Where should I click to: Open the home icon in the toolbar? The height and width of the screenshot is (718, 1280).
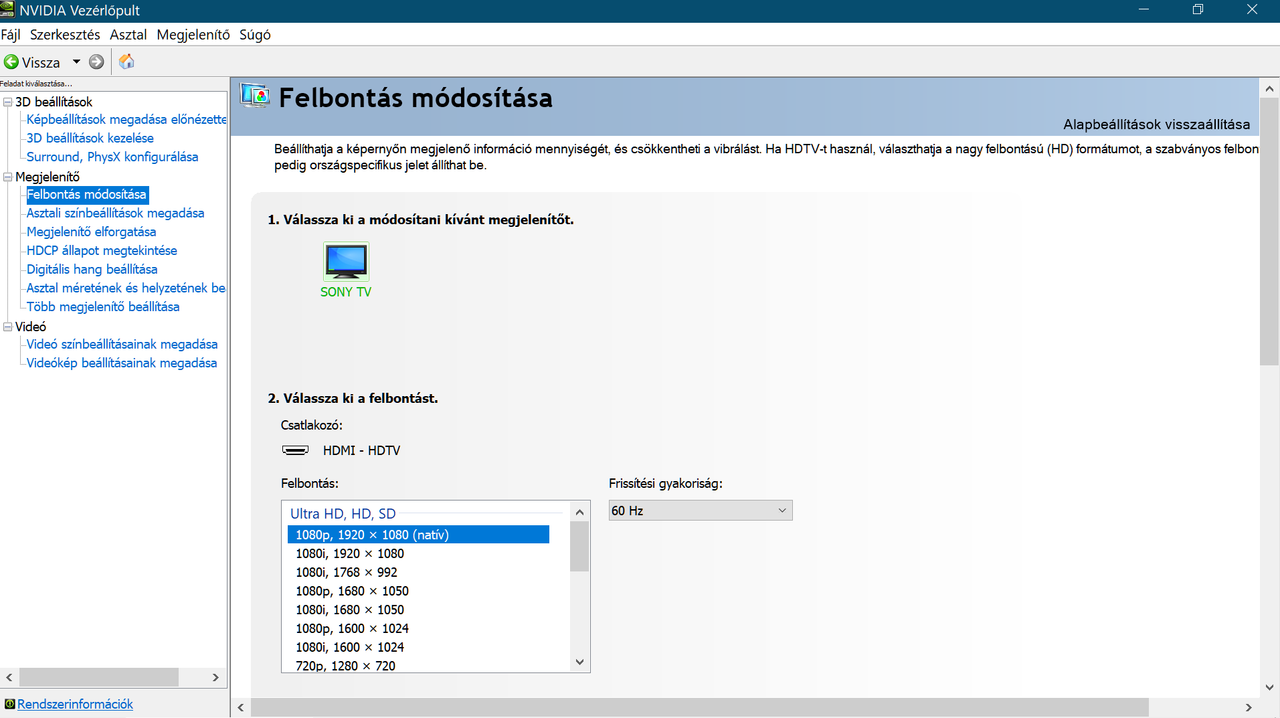(x=126, y=62)
